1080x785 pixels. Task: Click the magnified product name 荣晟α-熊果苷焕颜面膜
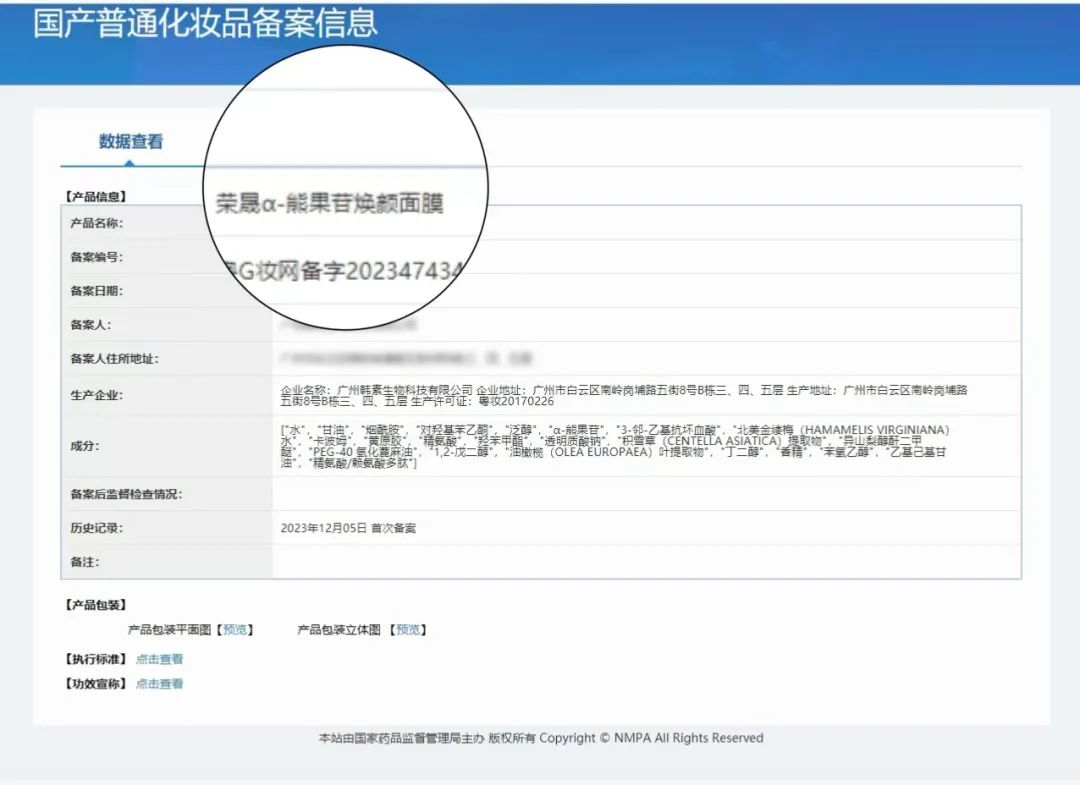tap(330, 204)
